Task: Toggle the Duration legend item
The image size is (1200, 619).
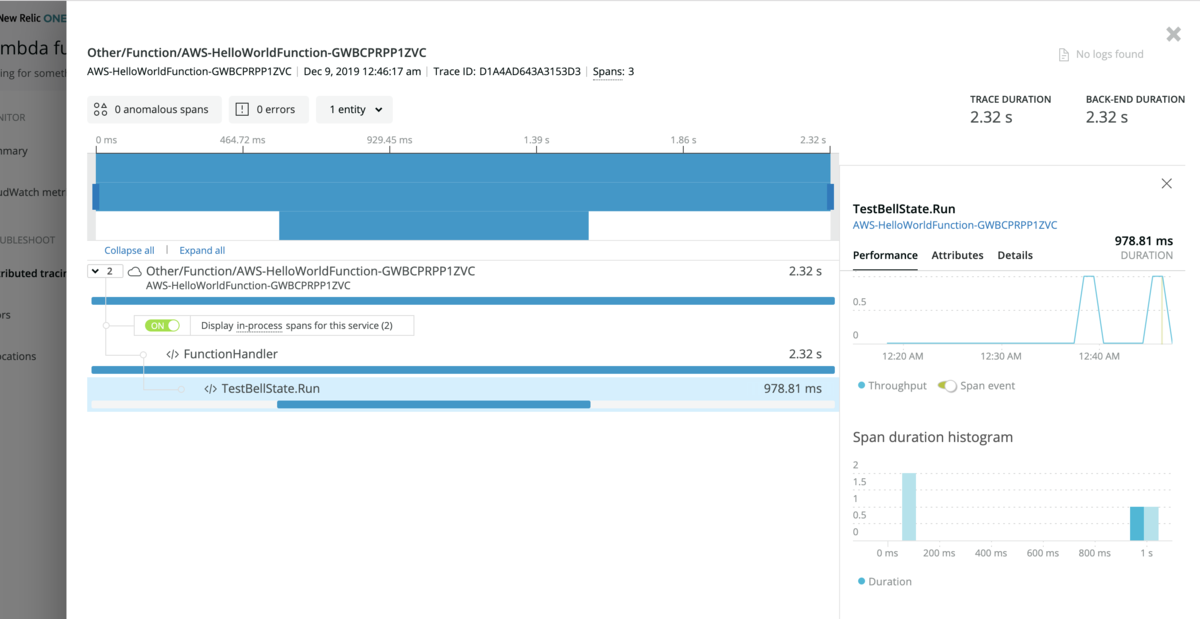Action: (x=885, y=581)
